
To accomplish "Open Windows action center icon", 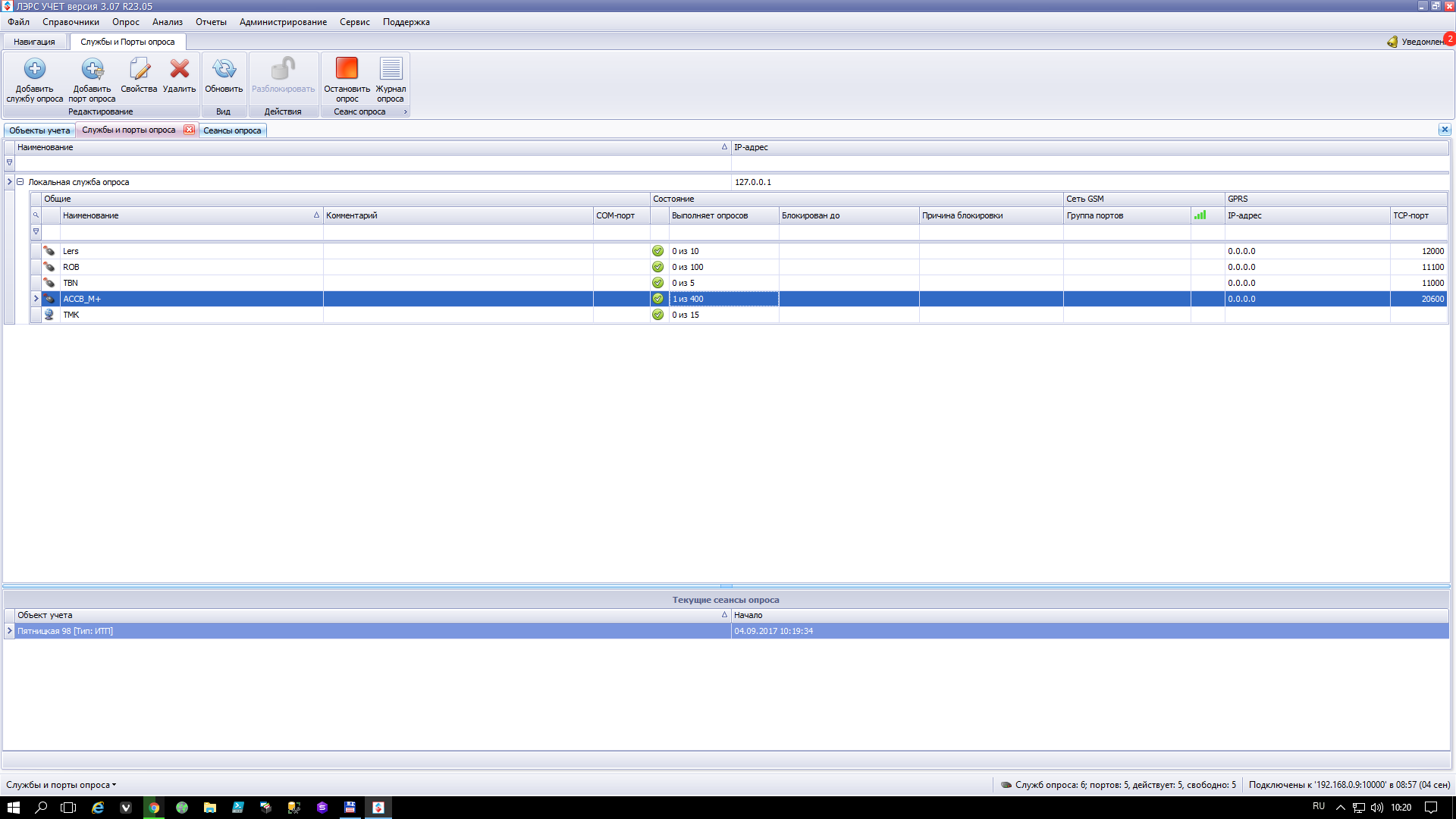I will (1431, 808).
